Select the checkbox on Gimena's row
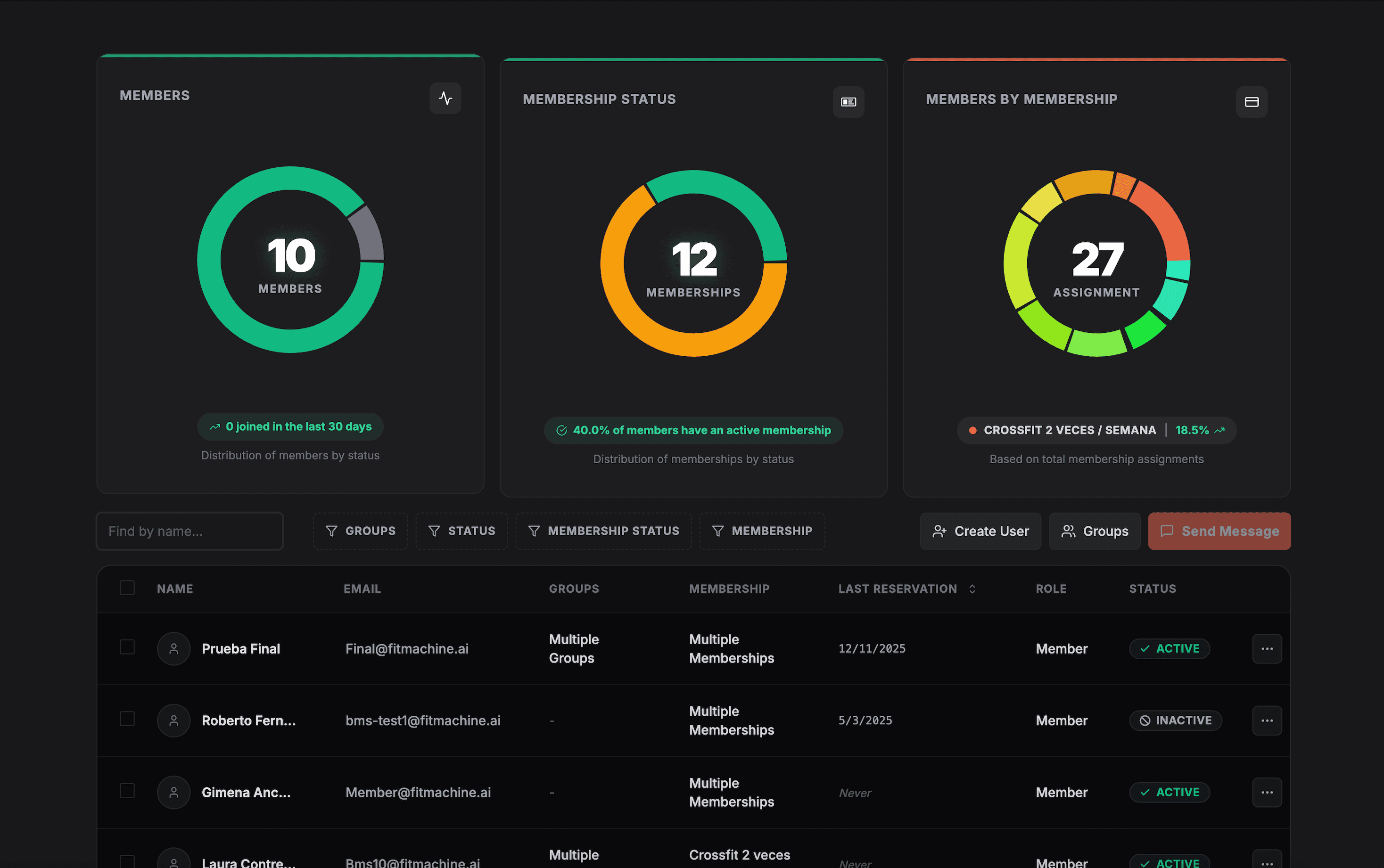1384x868 pixels. click(x=127, y=792)
